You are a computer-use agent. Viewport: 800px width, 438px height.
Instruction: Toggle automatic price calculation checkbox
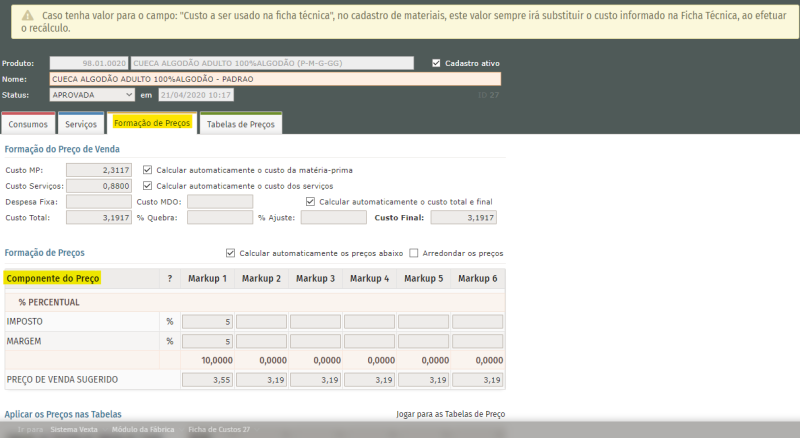pyautogui.click(x=231, y=253)
